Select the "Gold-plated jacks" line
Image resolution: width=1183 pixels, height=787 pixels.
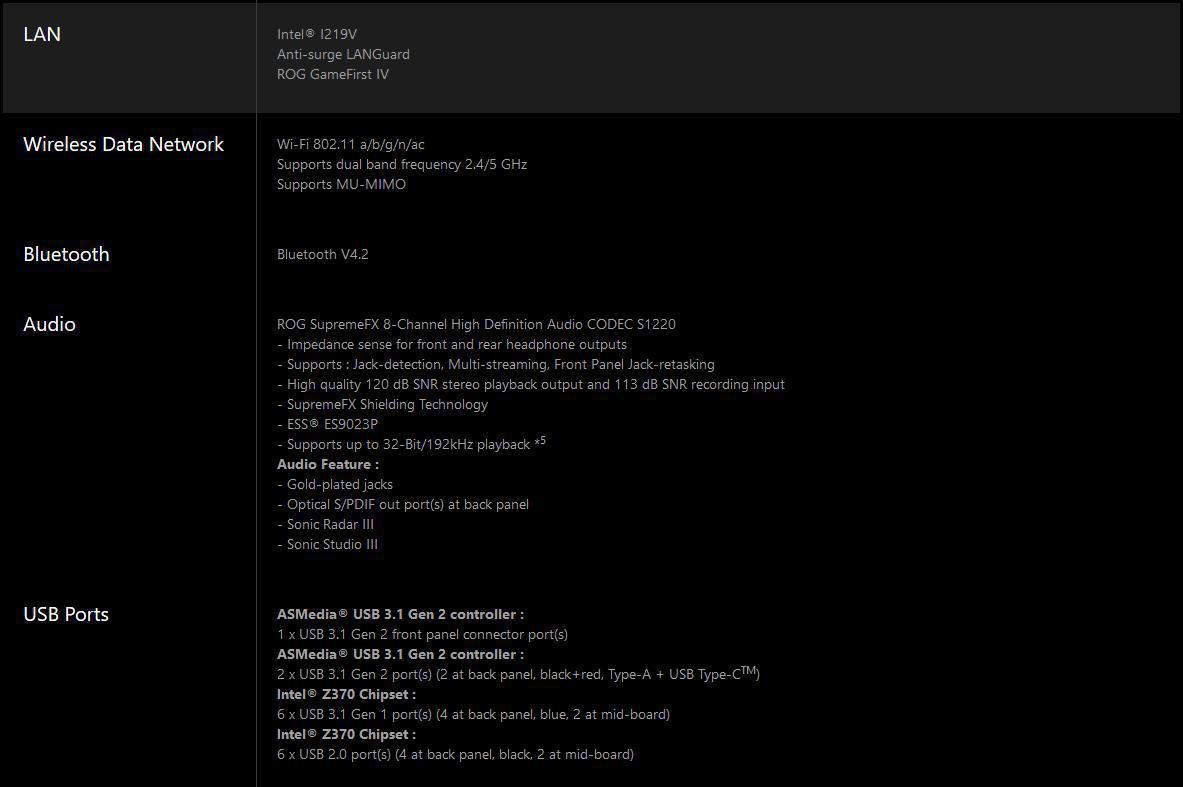[x=335, y=484]
